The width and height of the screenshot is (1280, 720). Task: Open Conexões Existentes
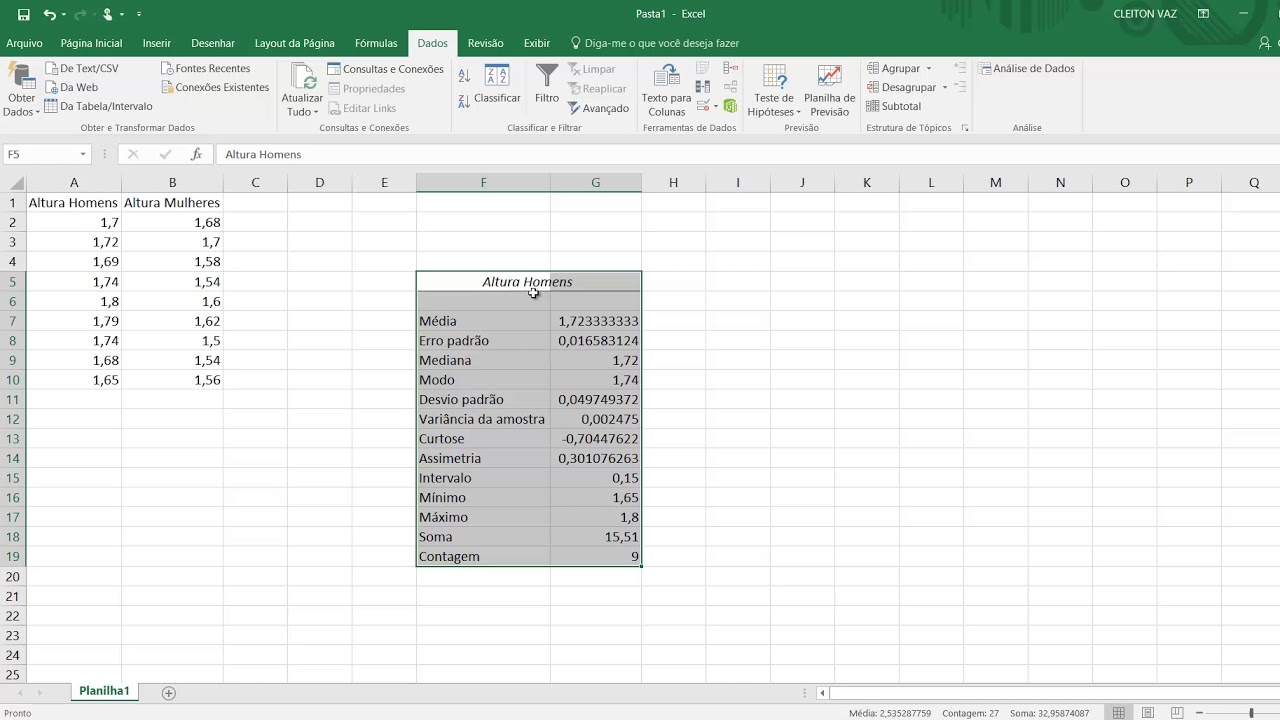pos(215,87)
